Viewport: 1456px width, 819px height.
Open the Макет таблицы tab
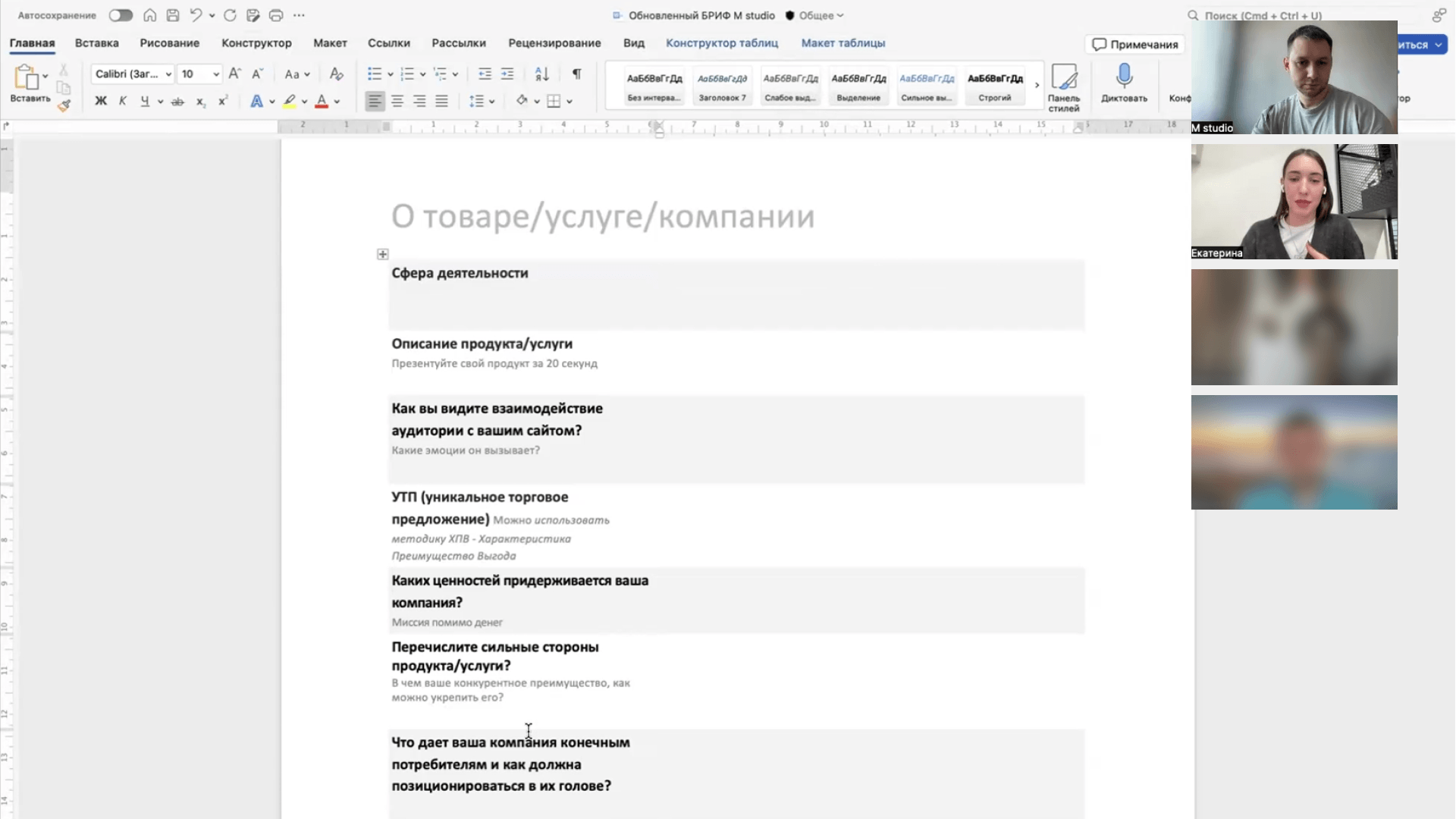(843, 43)
